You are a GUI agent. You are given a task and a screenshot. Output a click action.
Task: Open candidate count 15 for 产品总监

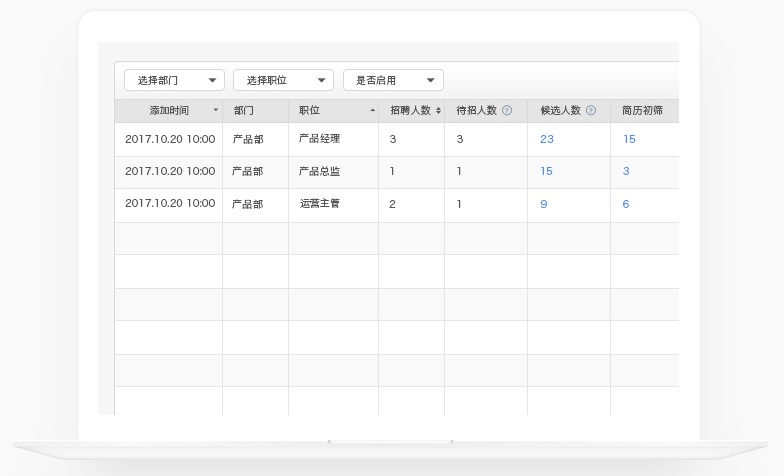(546, 171)
